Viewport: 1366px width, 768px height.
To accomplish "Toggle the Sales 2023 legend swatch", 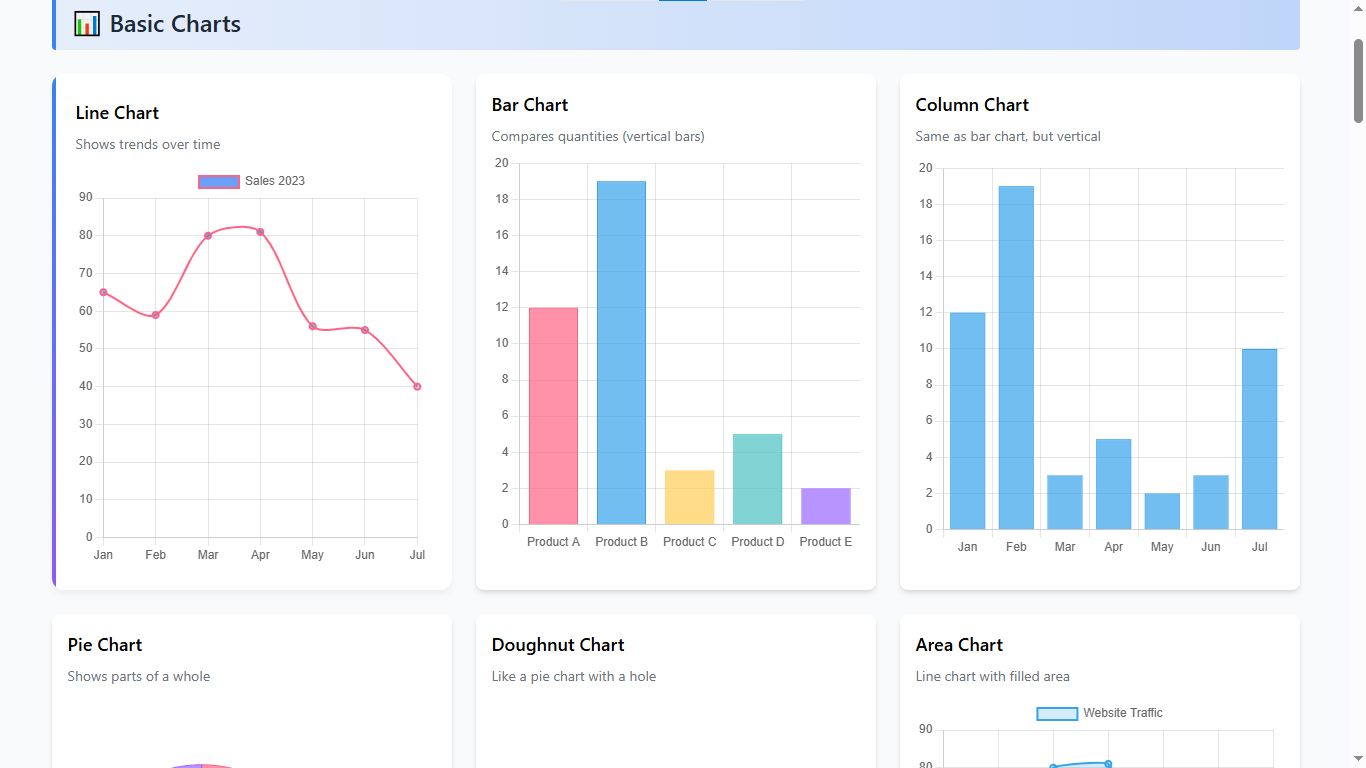I will (219, 181).
